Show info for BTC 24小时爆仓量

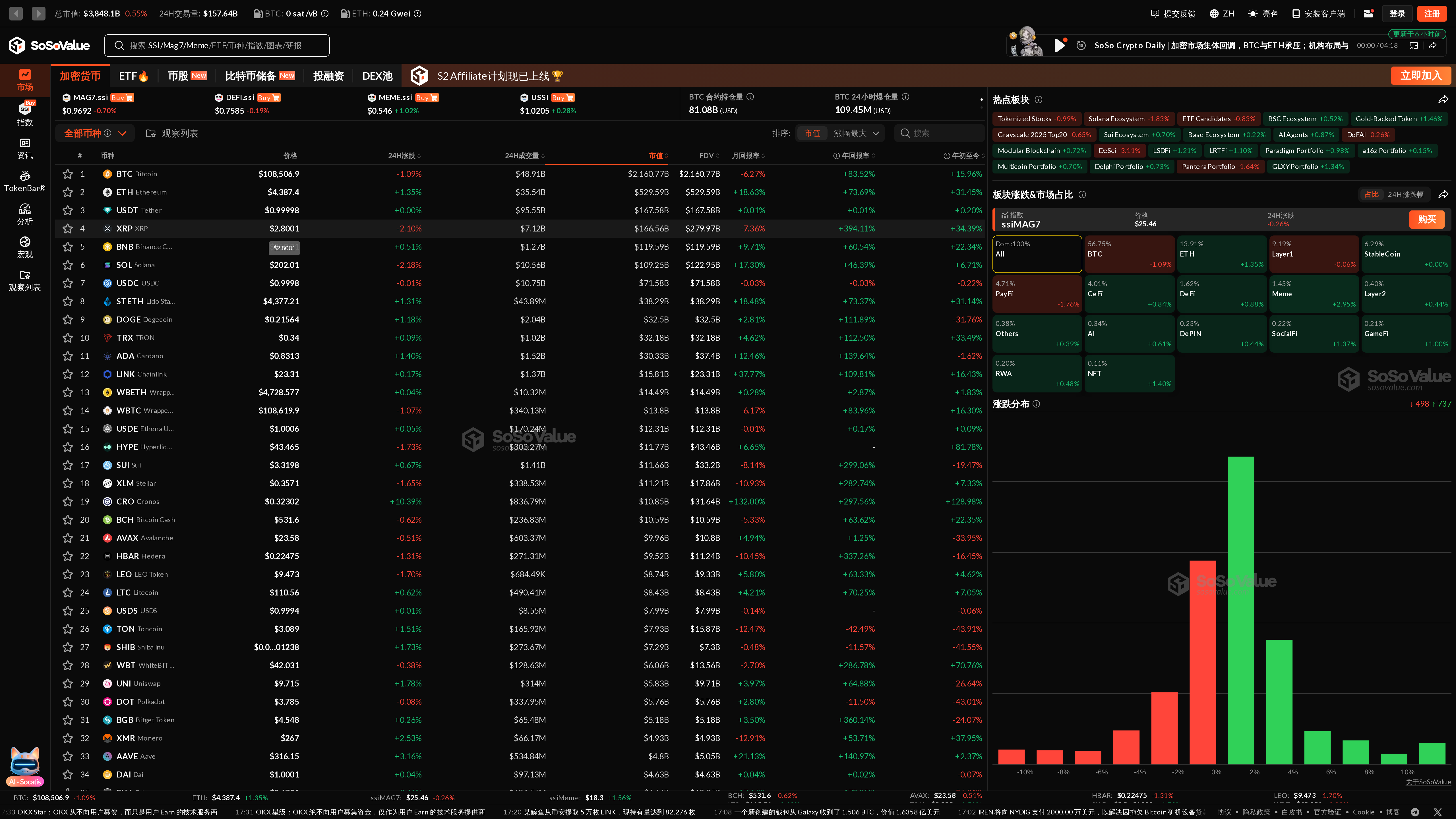pyautogui.click(x=905, y=97)
